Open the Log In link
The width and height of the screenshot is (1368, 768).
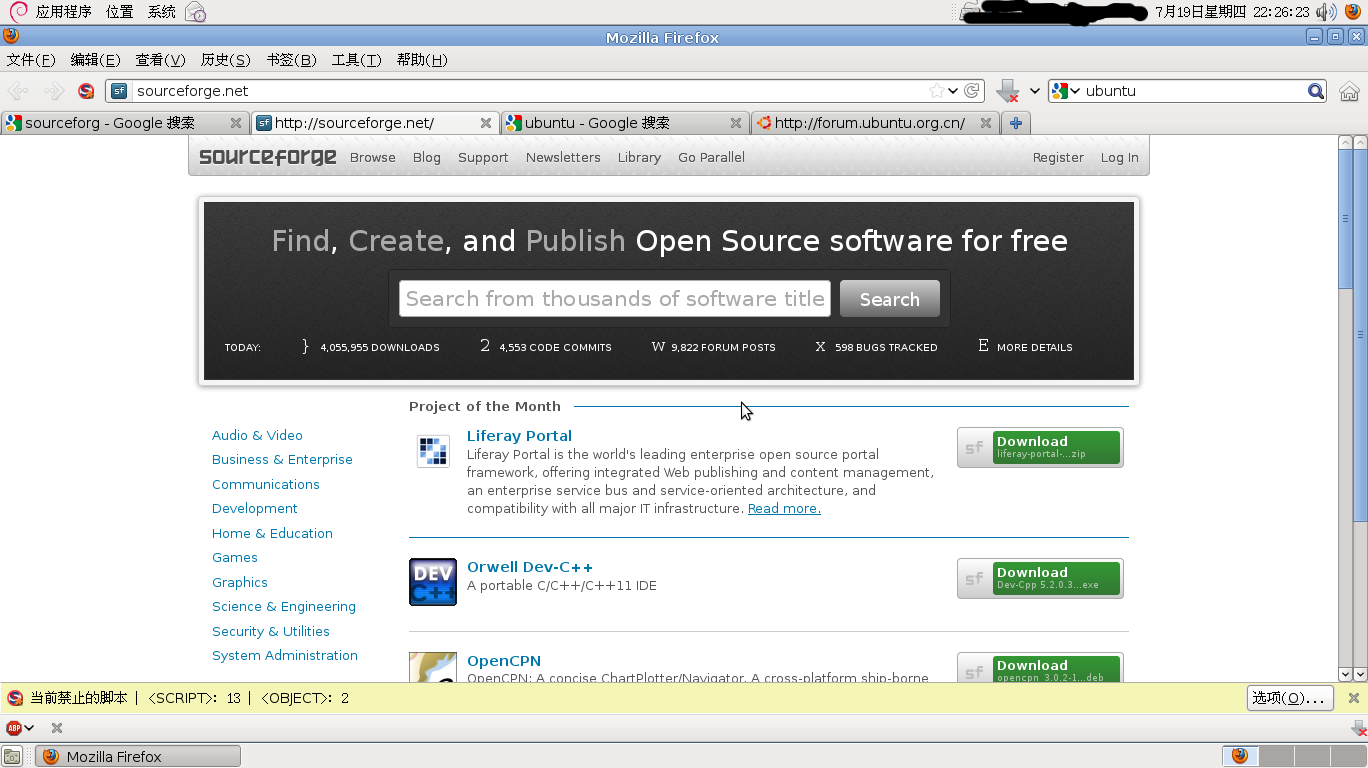coord(1119,158)
